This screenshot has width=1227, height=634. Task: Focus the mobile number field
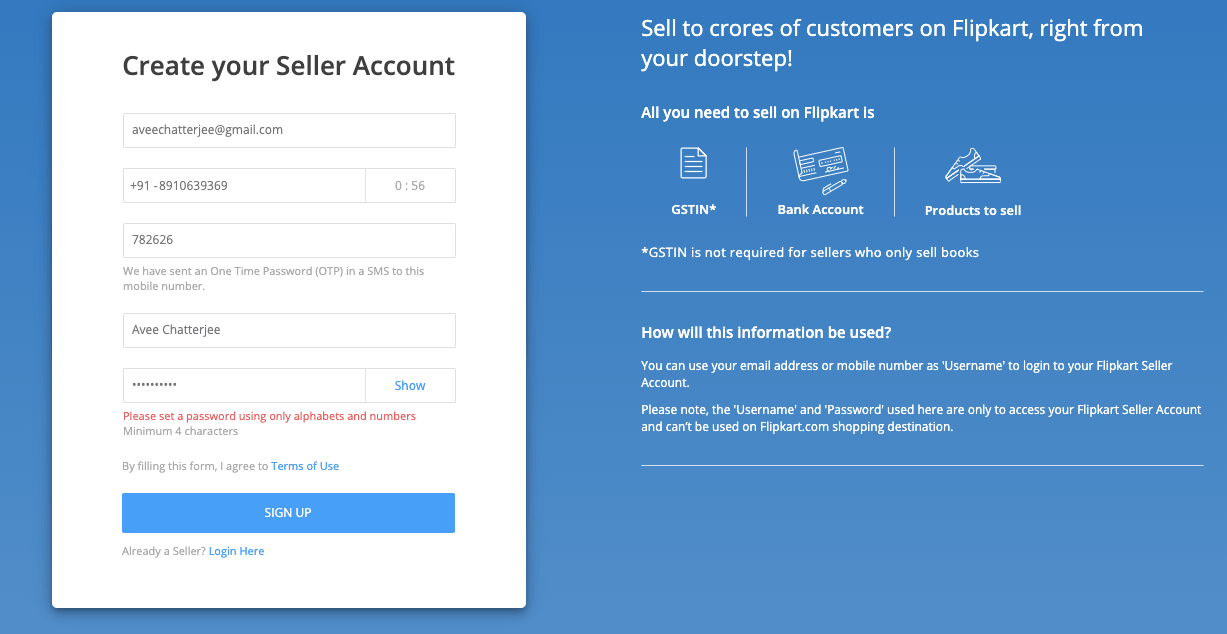pos(244,185)
